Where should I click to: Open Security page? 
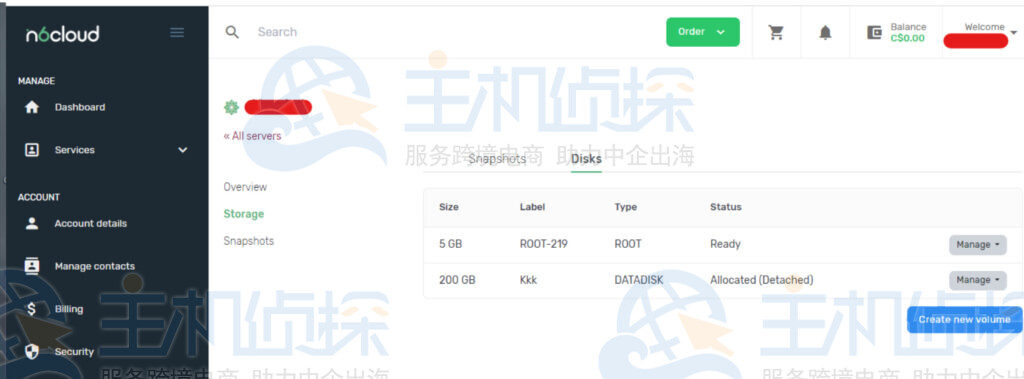click(74, 352)
